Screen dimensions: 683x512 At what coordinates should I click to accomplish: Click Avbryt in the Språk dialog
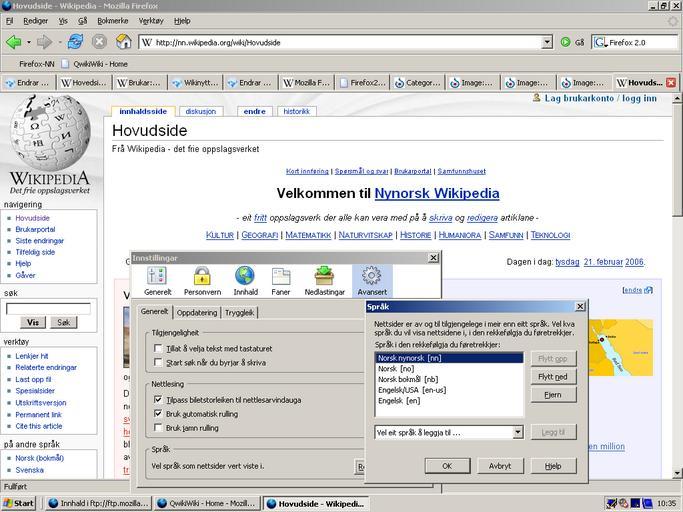coord(500,466)
